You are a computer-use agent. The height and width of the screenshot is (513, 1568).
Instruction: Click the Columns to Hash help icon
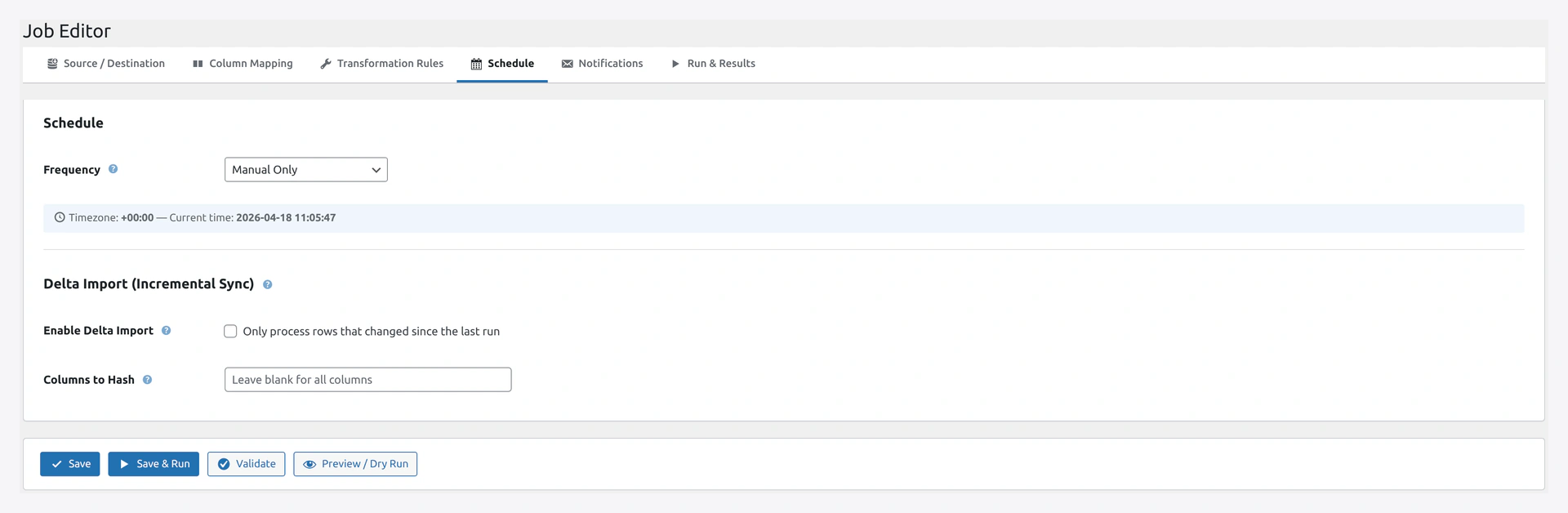click(148, 380)
